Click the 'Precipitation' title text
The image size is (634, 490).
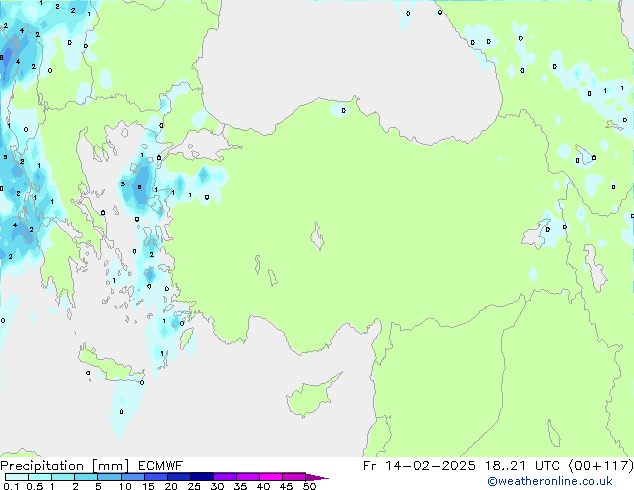point(42,466)
